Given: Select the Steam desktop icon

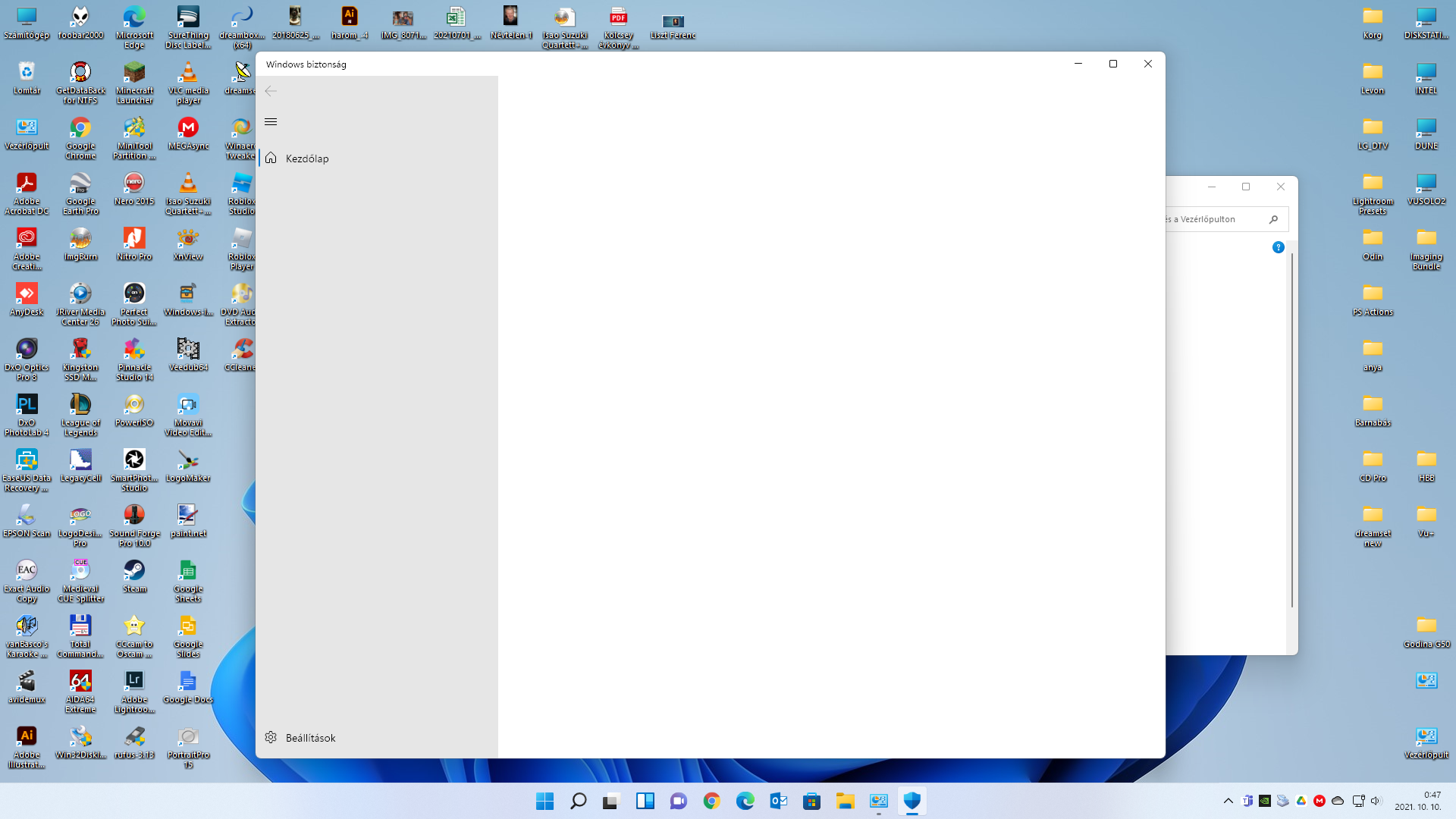Looking at the screenshot, I should coord(134,577).
